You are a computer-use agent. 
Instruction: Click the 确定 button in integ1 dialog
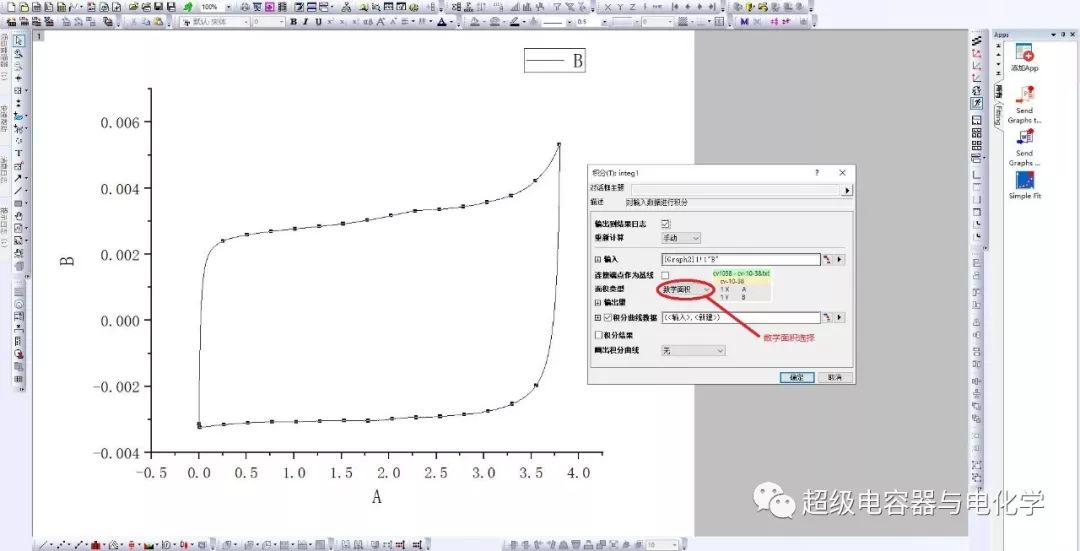(797, 377)
